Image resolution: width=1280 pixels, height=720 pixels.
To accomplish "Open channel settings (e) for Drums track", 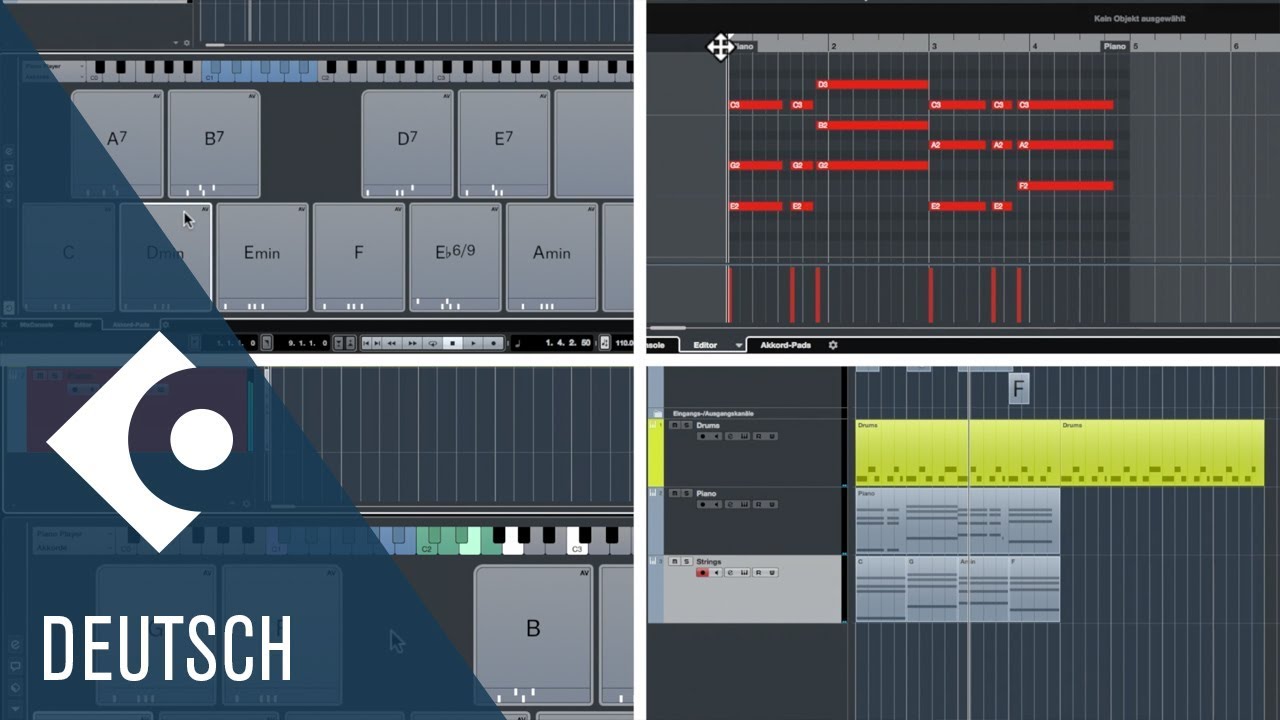I will pyautogui.click(x=730, y=436).
